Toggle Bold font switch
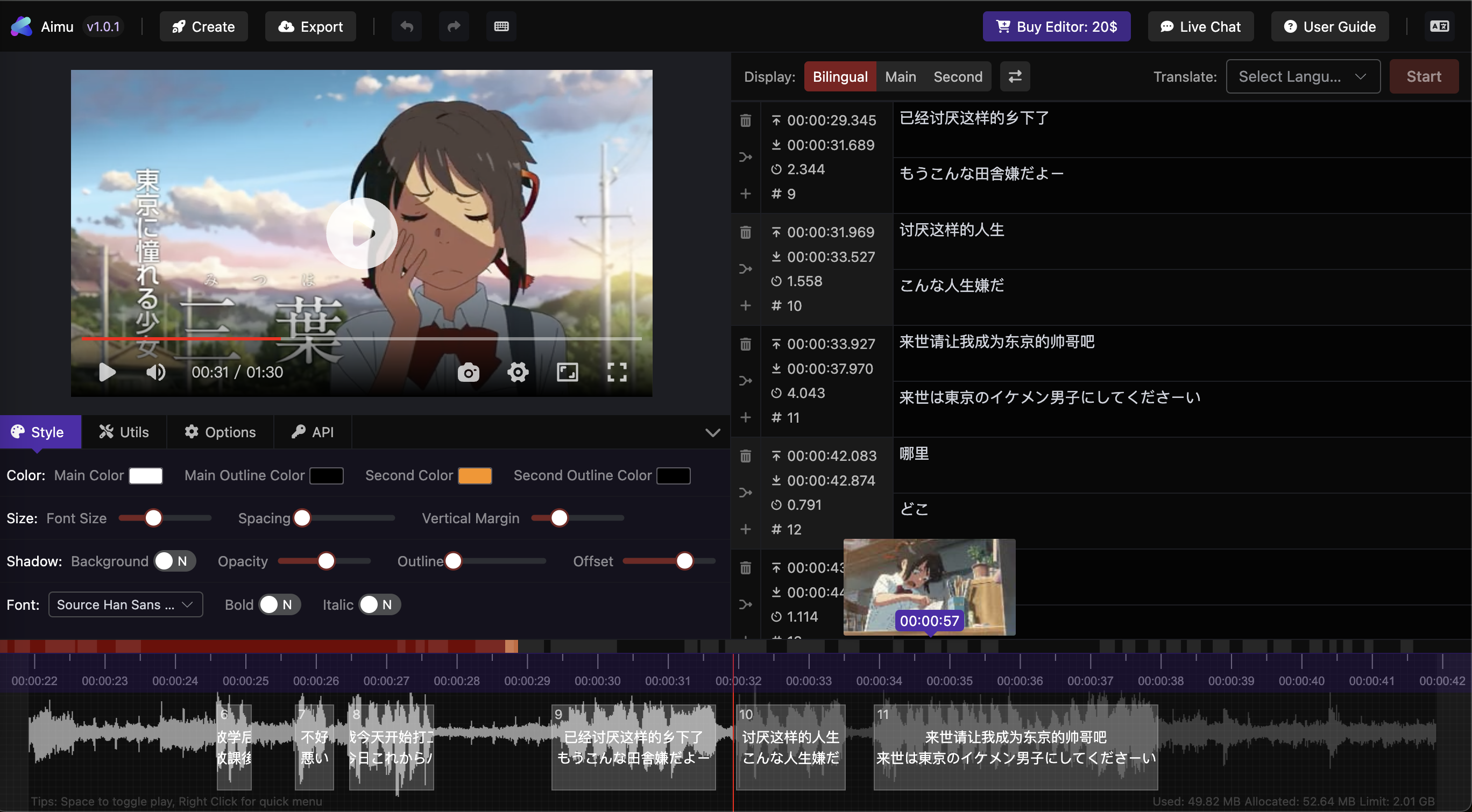The image size is (1472, 812). coord(279,605)
